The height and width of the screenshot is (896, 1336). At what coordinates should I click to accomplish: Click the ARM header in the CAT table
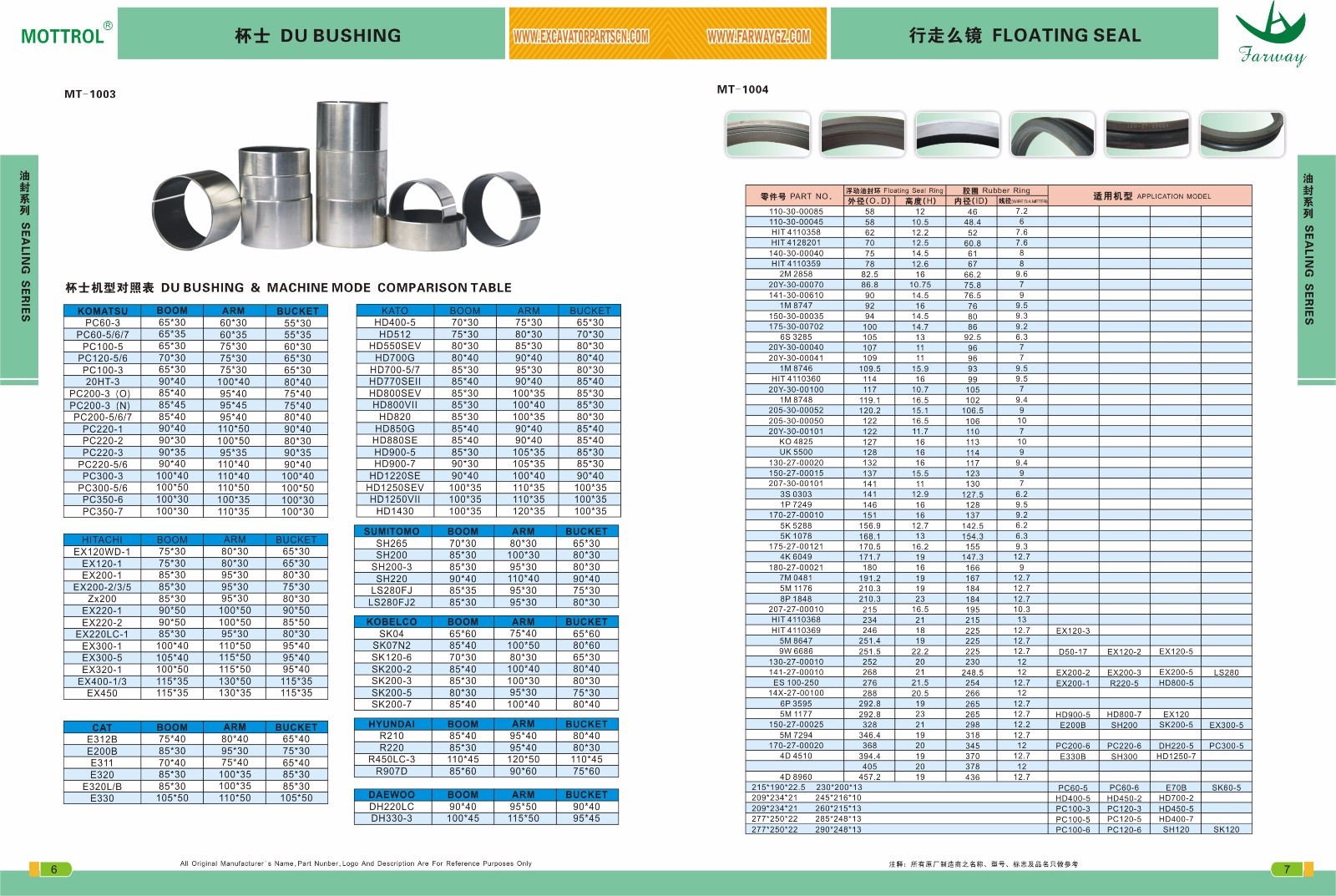[235, 727]
